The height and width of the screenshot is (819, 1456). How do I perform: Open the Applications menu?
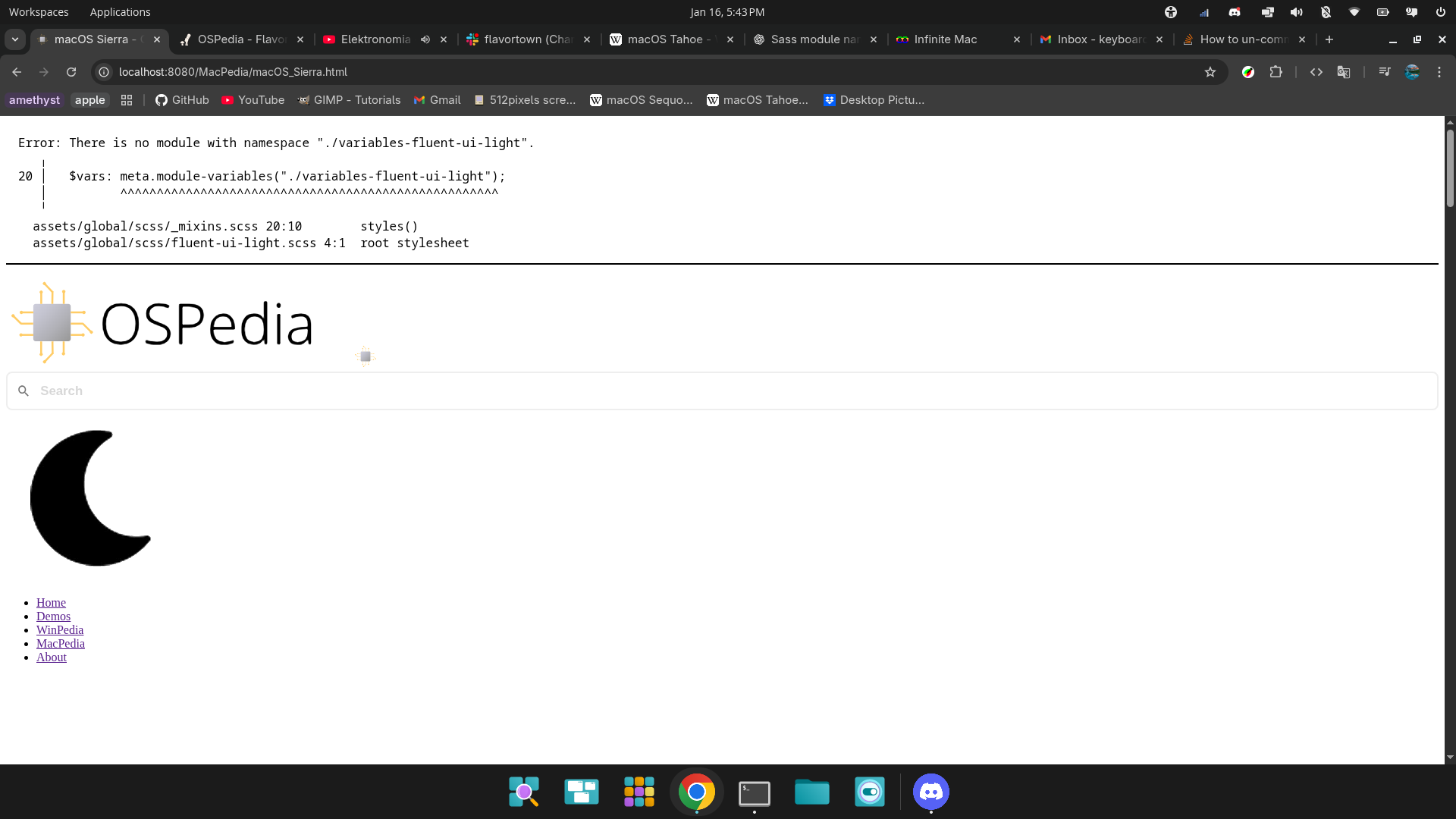120,12
